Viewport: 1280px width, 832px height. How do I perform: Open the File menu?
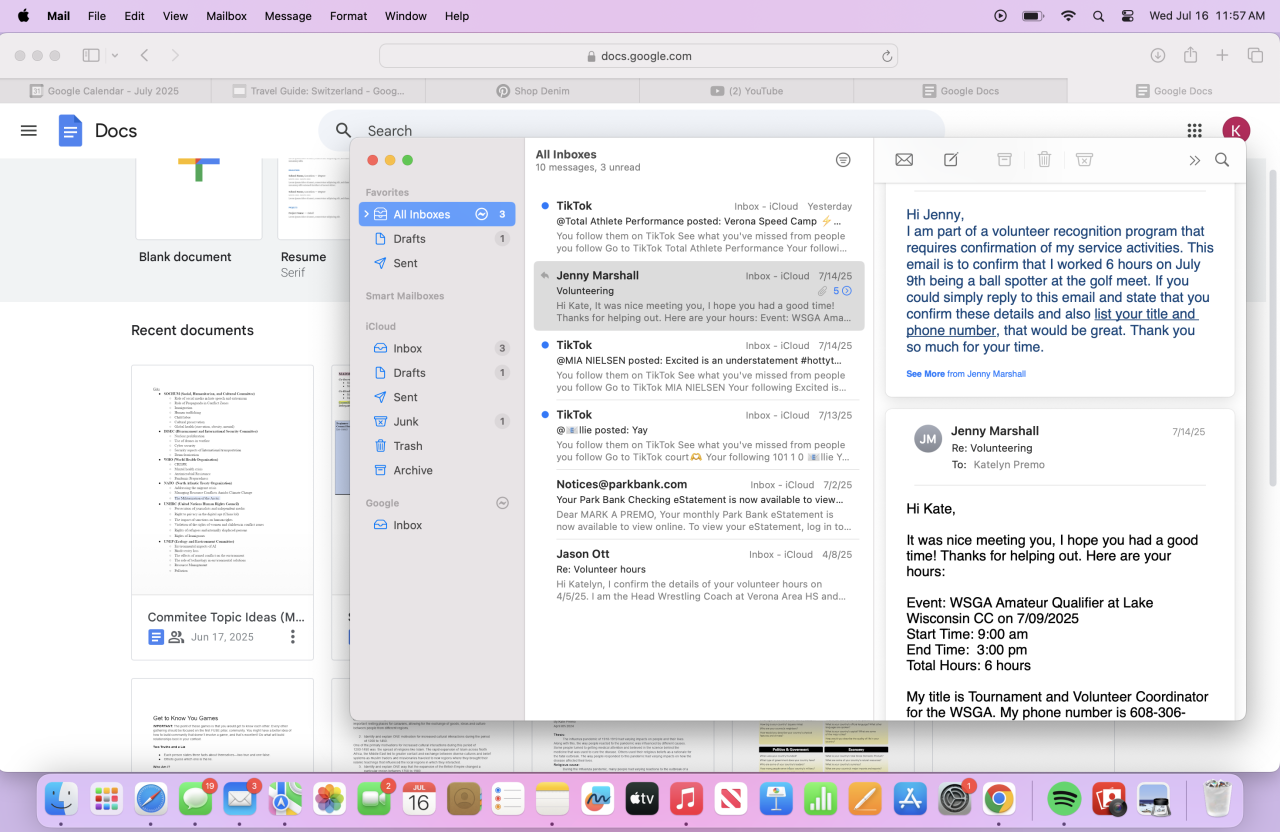point(97,16)
